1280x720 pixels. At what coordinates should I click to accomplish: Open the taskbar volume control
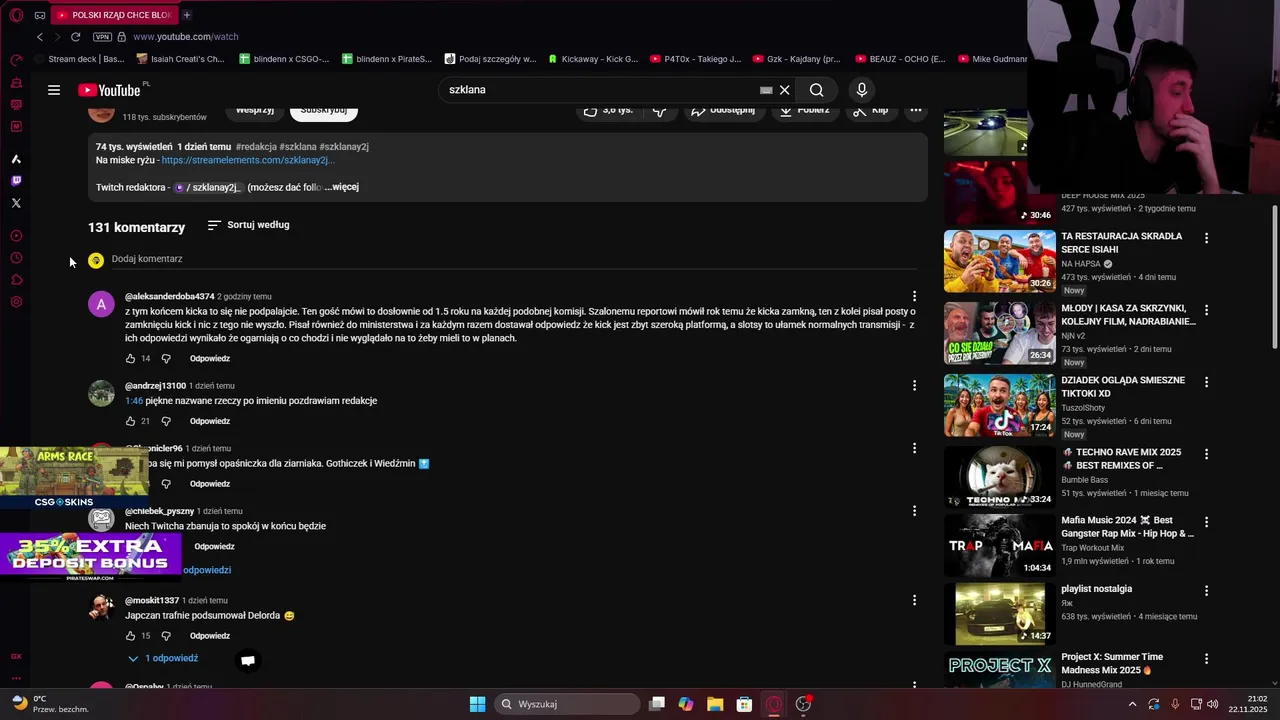1213,704
